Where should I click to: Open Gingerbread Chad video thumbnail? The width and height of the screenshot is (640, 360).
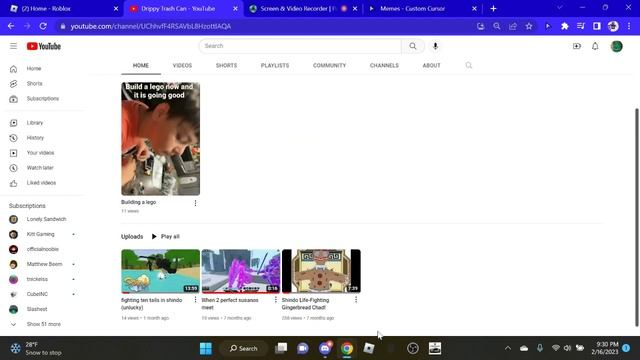pyautogui.click(x=321, y=271)
